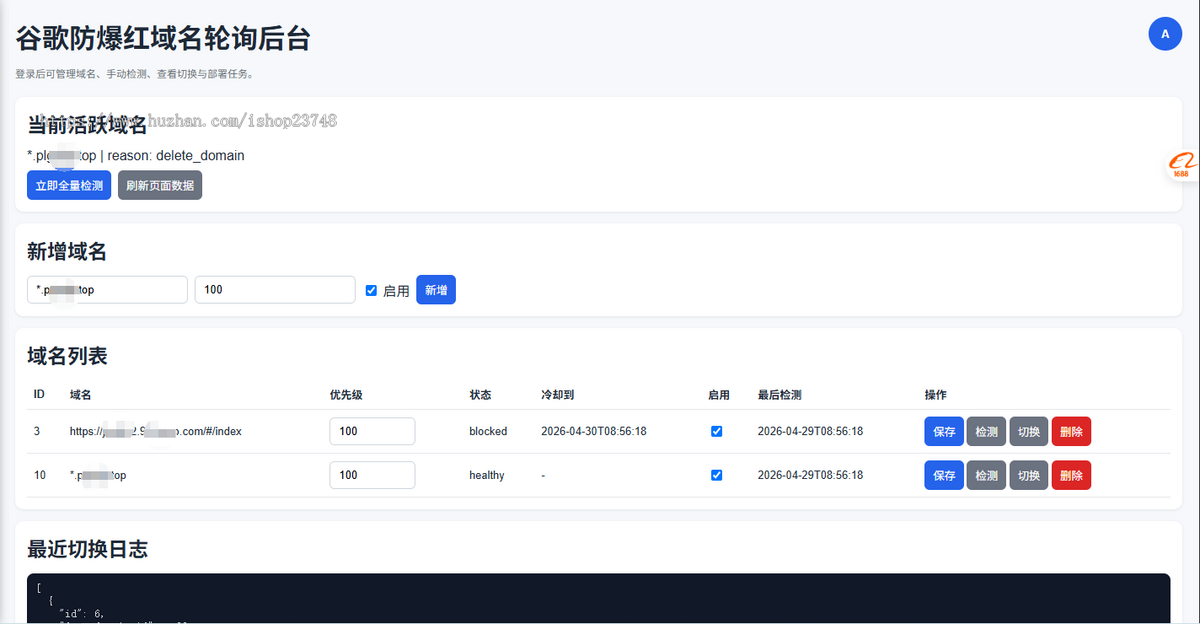The width and height of the screenshot is (1200, 624).
Task: Delete the ID 3 domain row
Action: 1071,432
